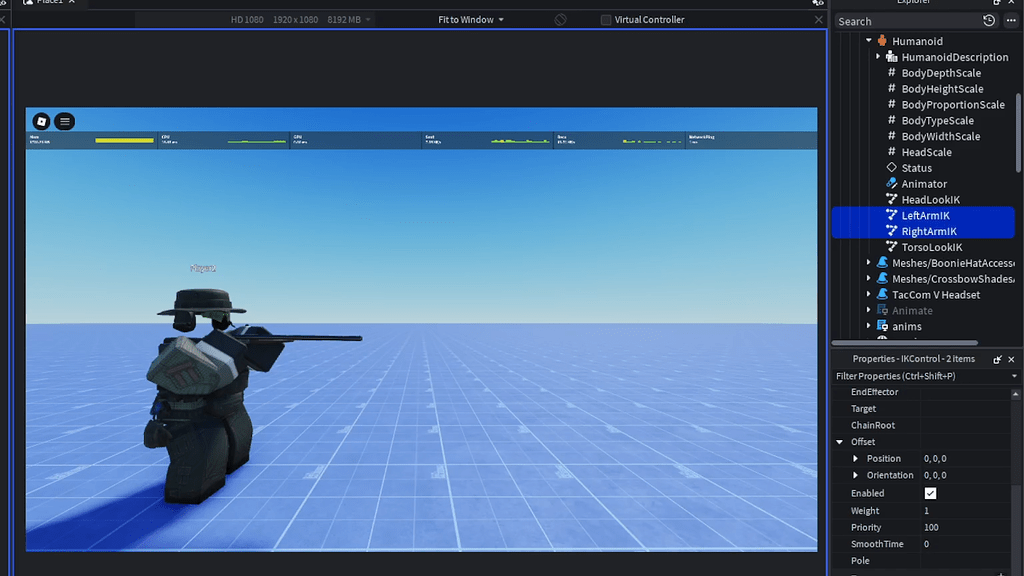Click the BodyTypeScale number value icon
The height and width of the screenshot is (576, 1024).
(891, 120)
